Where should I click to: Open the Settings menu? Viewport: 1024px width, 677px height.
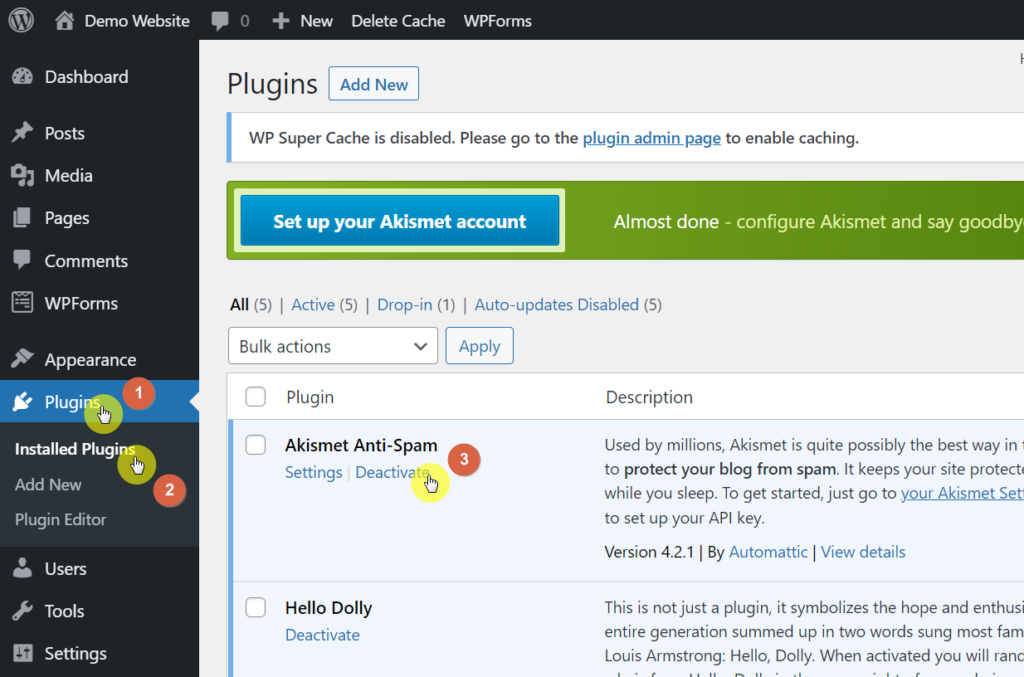click(75, 653)
